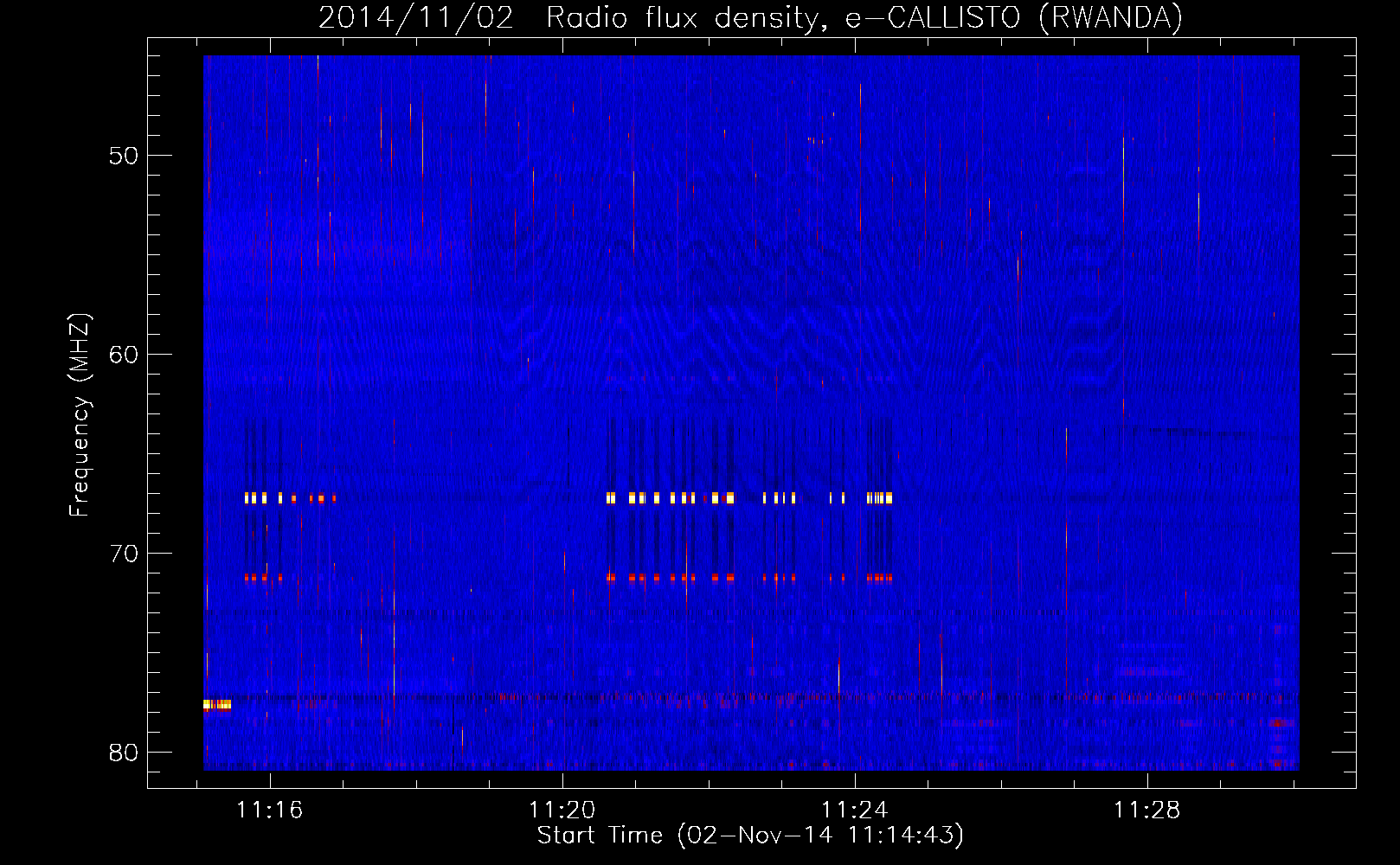Click the 11:20 time tick label
1400x865 pixels.
click(562, 811)
